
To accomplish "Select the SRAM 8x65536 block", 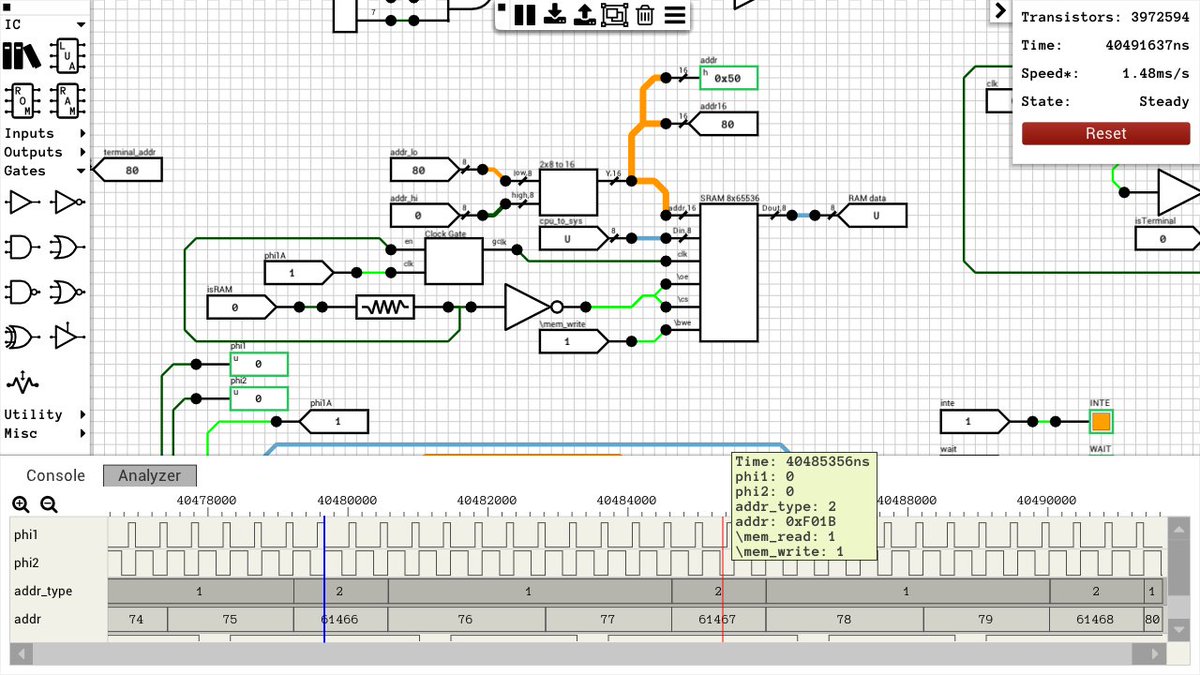I will [x=729, y=271].
